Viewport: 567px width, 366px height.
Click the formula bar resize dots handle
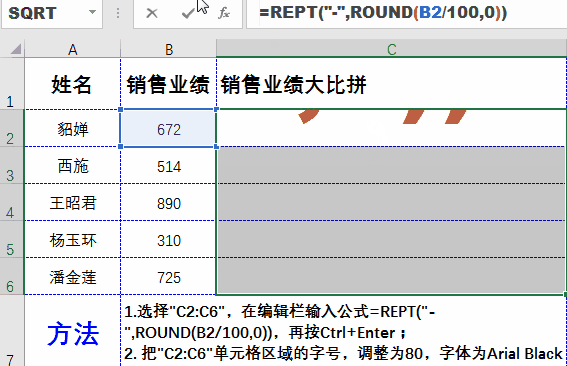[x=118, y=13]
